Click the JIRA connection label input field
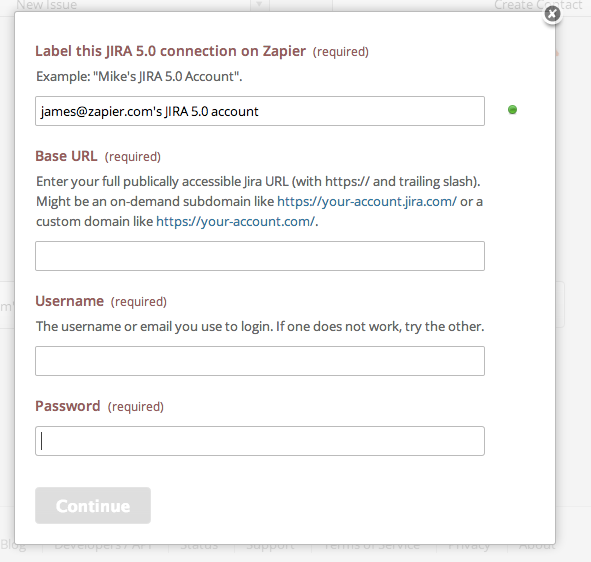This screenshot has height=562, width=591. [x=260, y=111]
